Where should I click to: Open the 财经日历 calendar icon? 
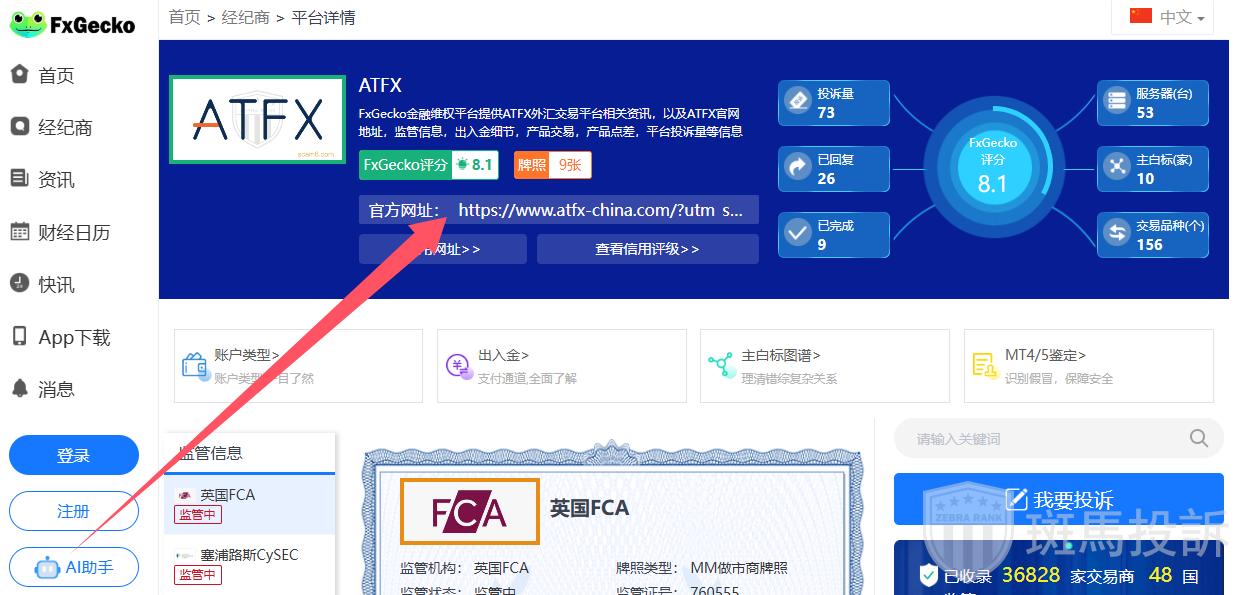19,232
